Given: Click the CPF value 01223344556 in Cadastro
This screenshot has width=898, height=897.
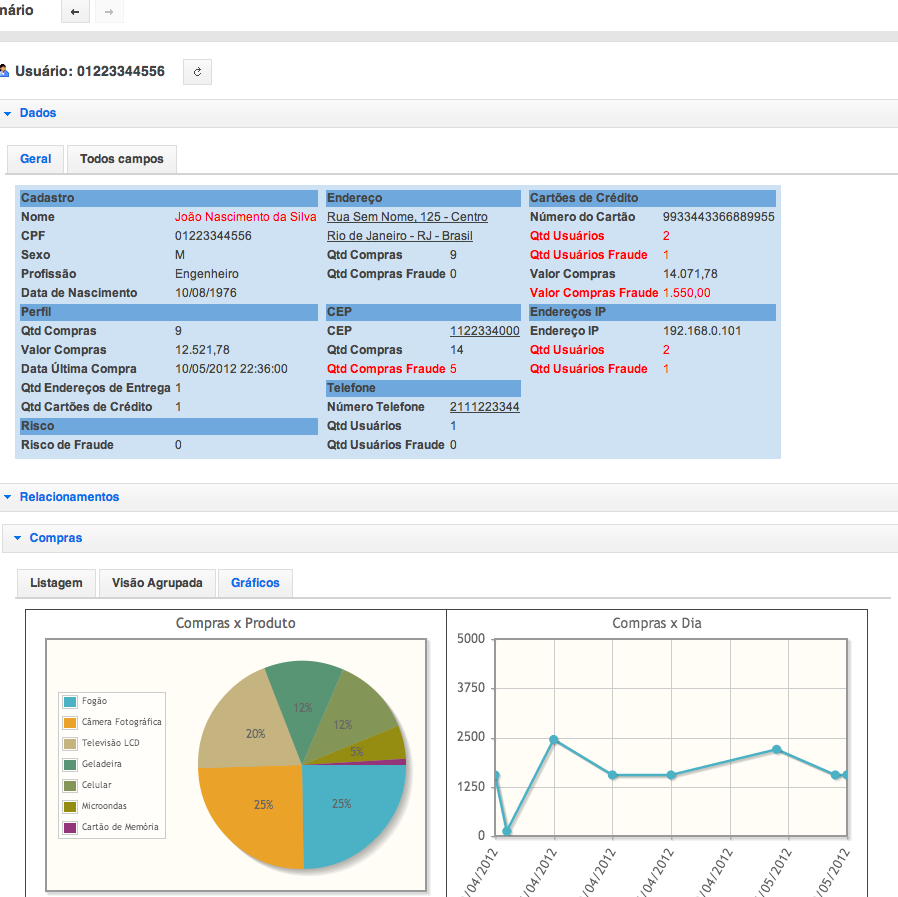Looking at the screenshot, I should [213, 236].
